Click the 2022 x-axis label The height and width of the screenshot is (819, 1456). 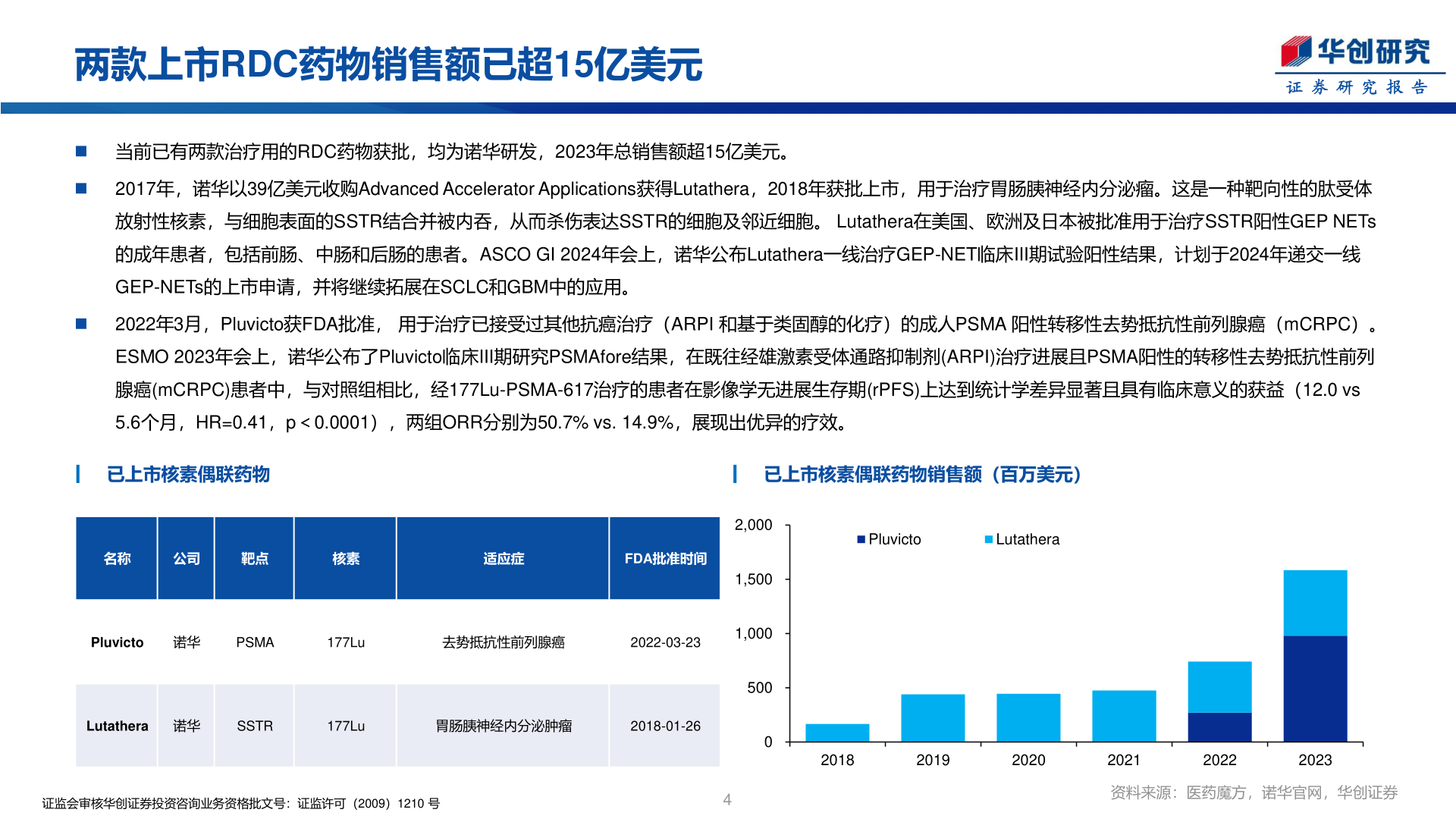pyautogui.click(x=1219, y=760)
